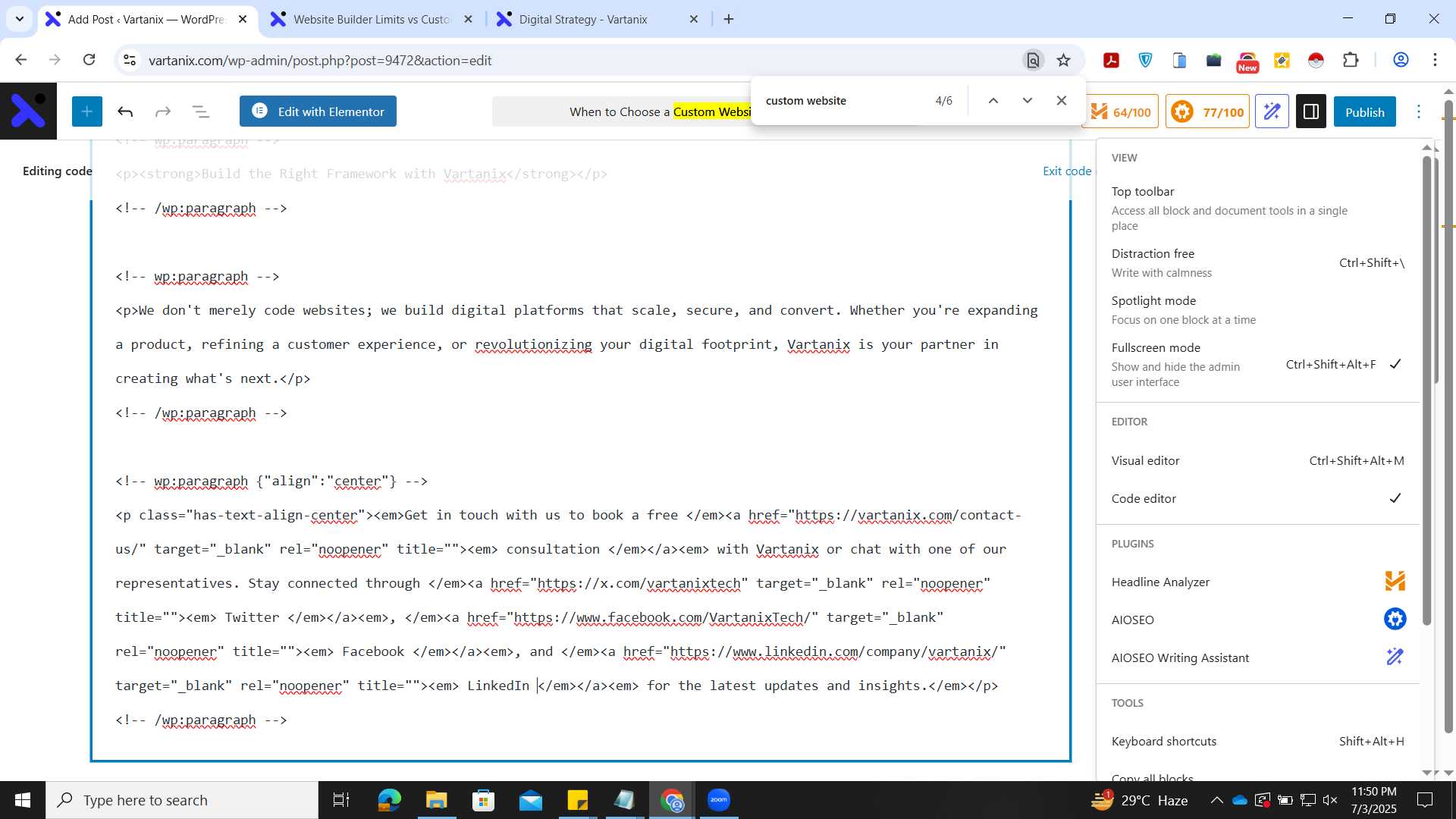Click Exit code editor link
The image size is (1456, 819).
1067,171
